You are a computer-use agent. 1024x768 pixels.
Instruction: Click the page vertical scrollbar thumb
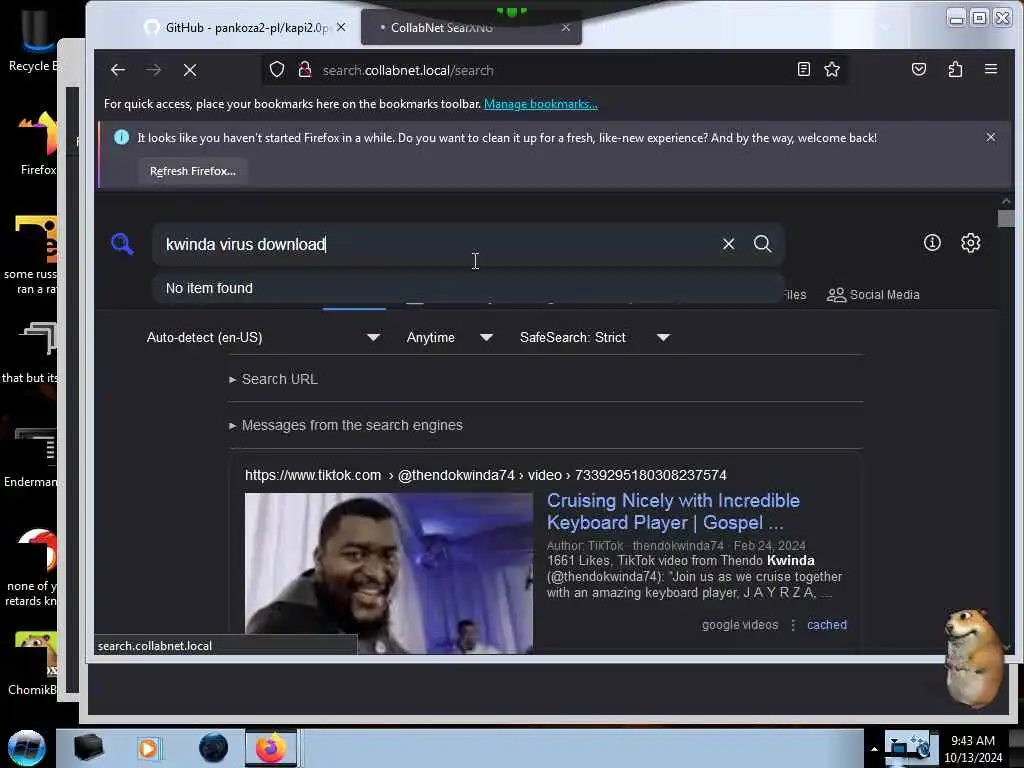click(1006, 218)
